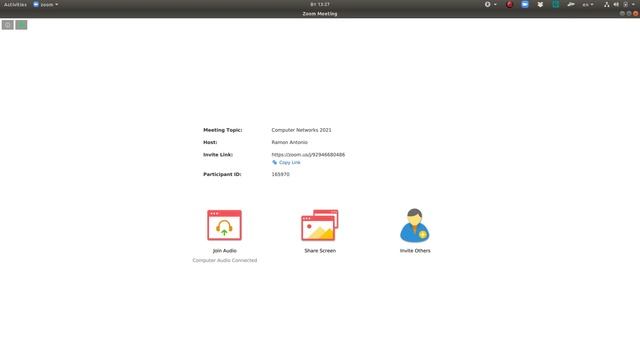
Task: Open the top bar clock calendar
Action: tap(320, 4)
